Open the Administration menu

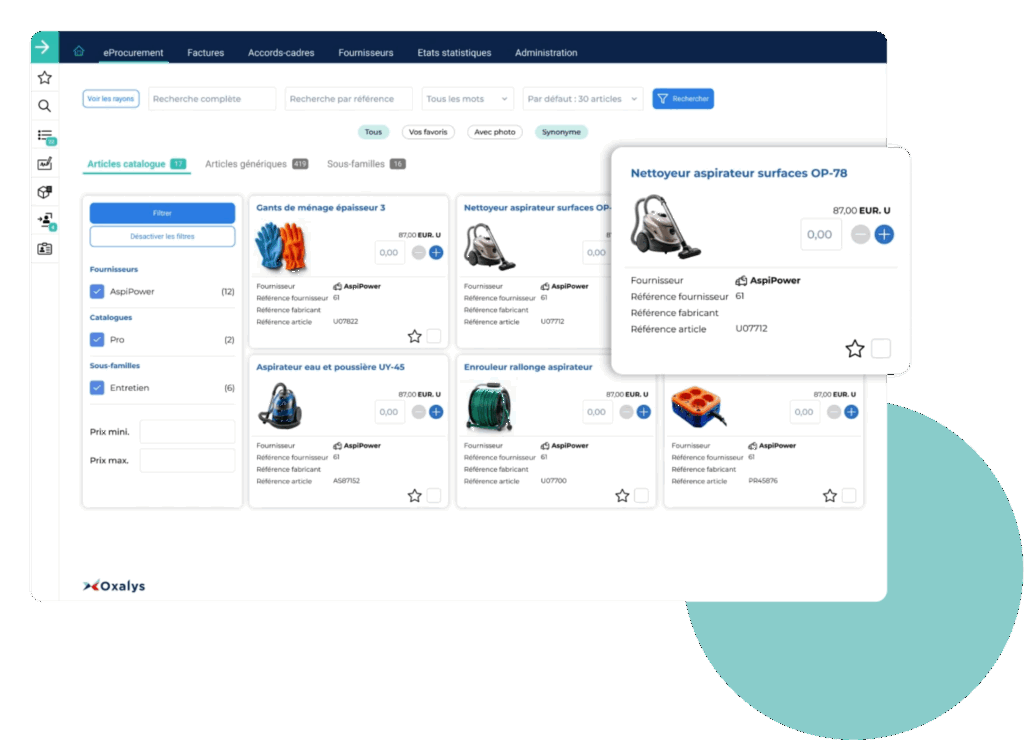click(546, 53)
